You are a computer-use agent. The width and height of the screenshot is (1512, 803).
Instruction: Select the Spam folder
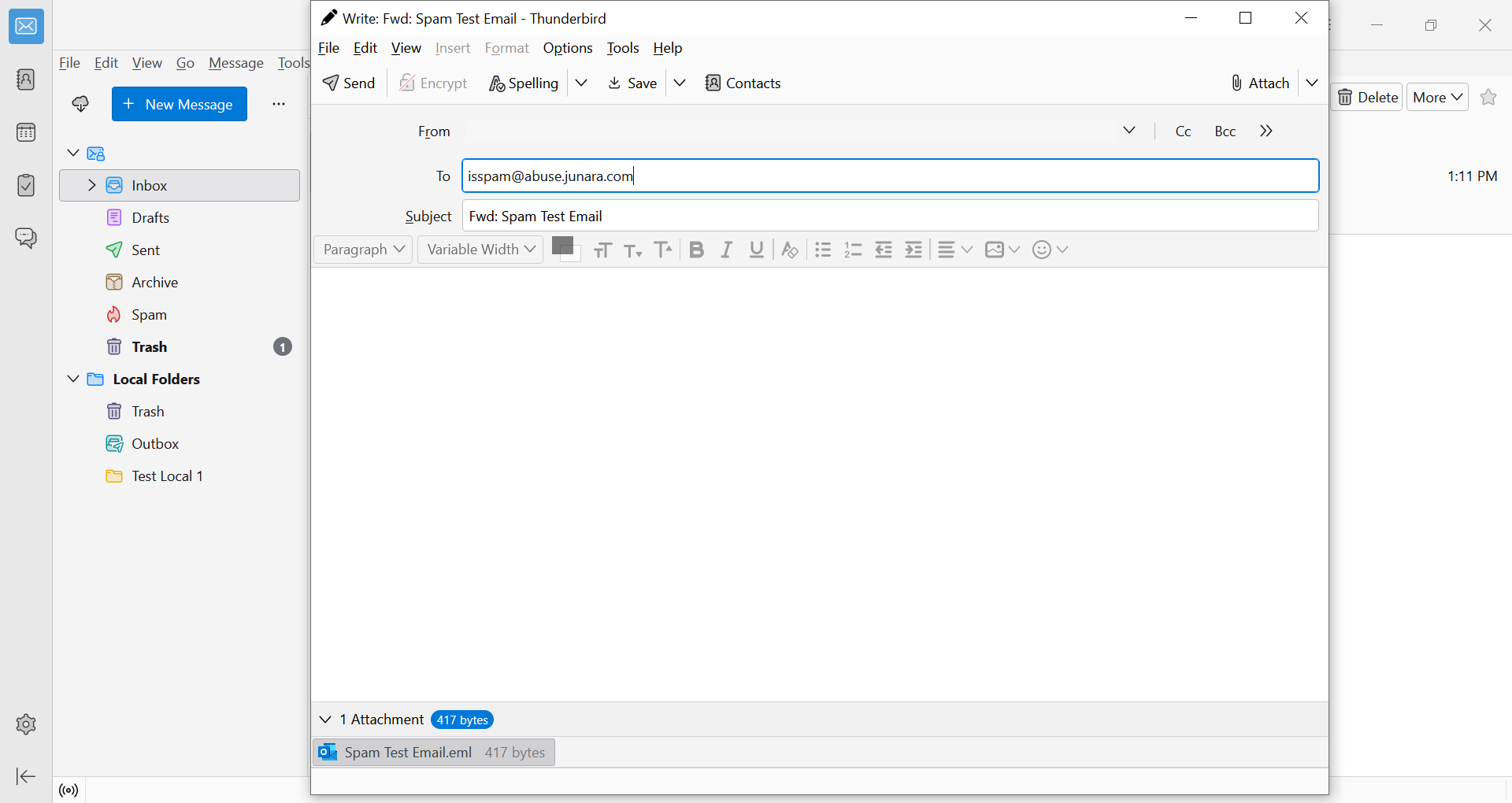[180, 314]
